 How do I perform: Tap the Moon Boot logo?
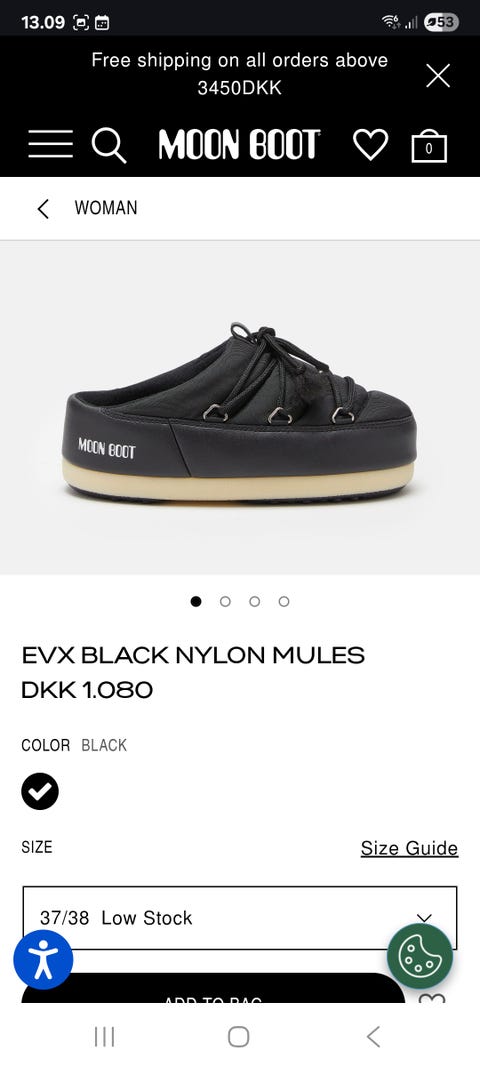(x=240, y=145)
